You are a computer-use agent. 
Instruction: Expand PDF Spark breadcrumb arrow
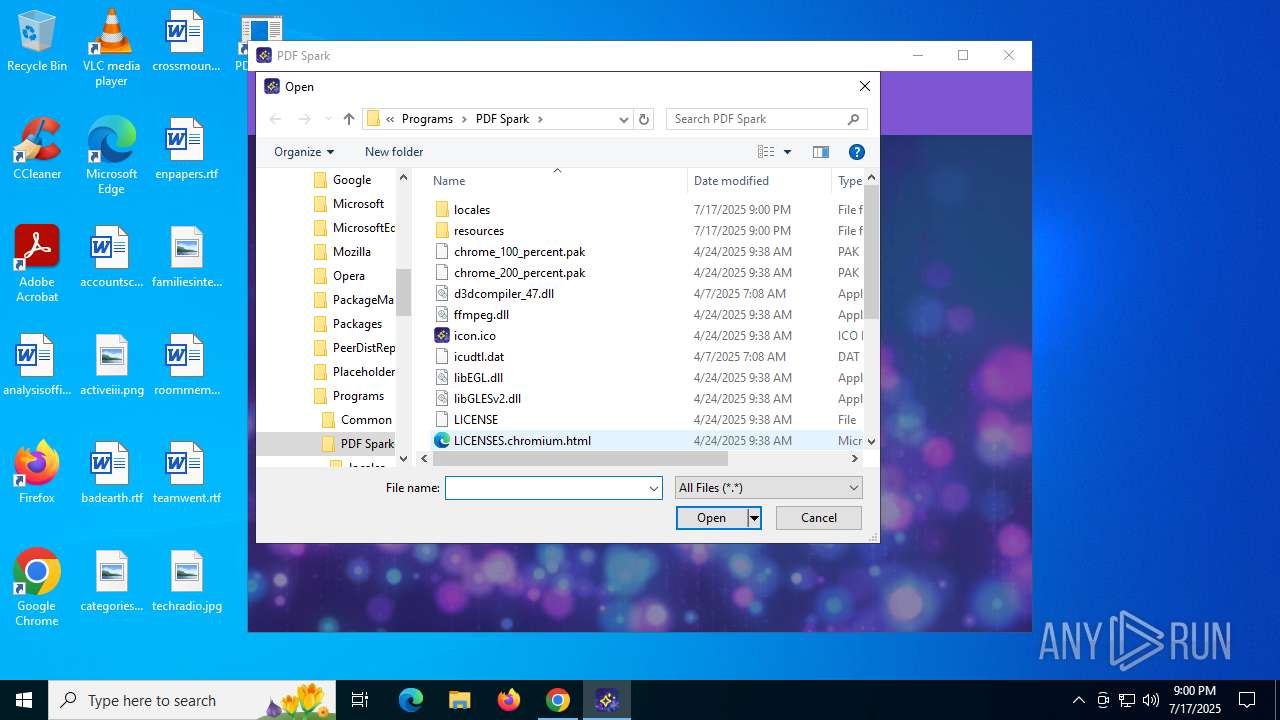pos(541,119)
